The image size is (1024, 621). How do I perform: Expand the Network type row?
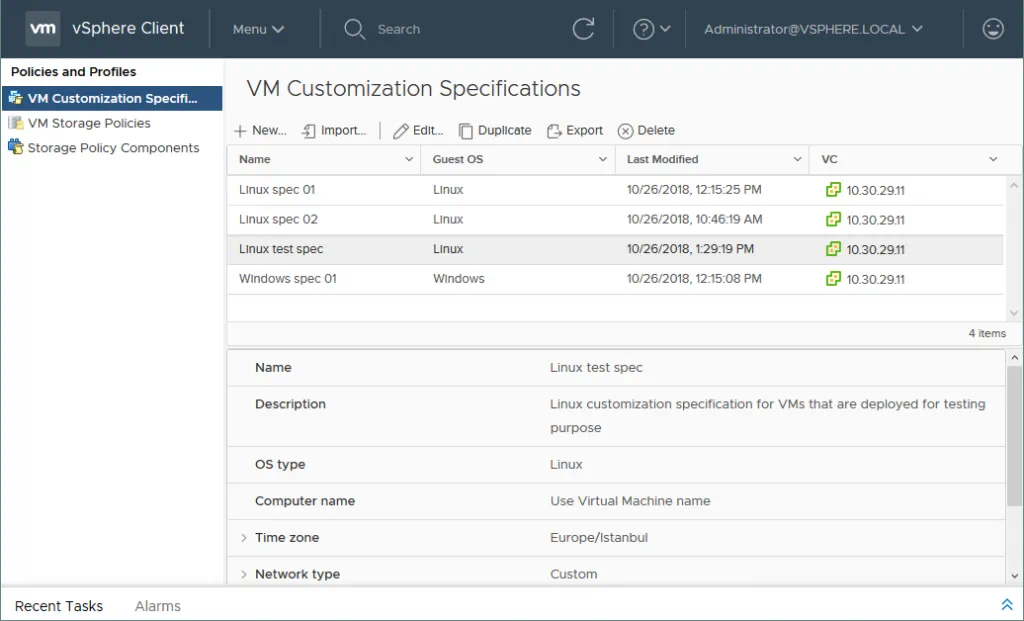click(243, 574)
